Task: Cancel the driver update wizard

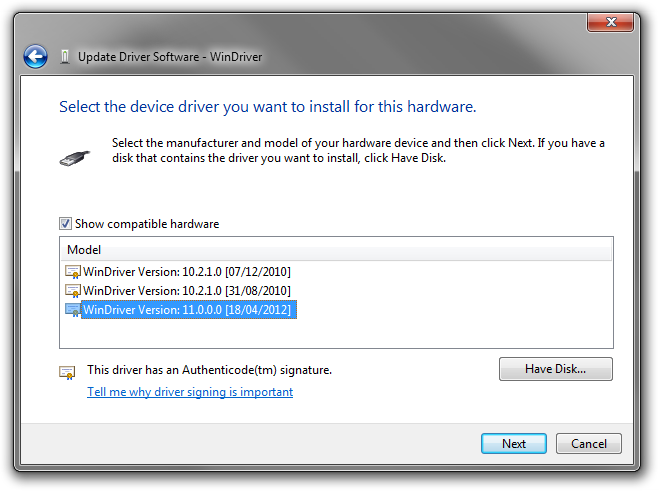Action: click(x=588, y=444)
